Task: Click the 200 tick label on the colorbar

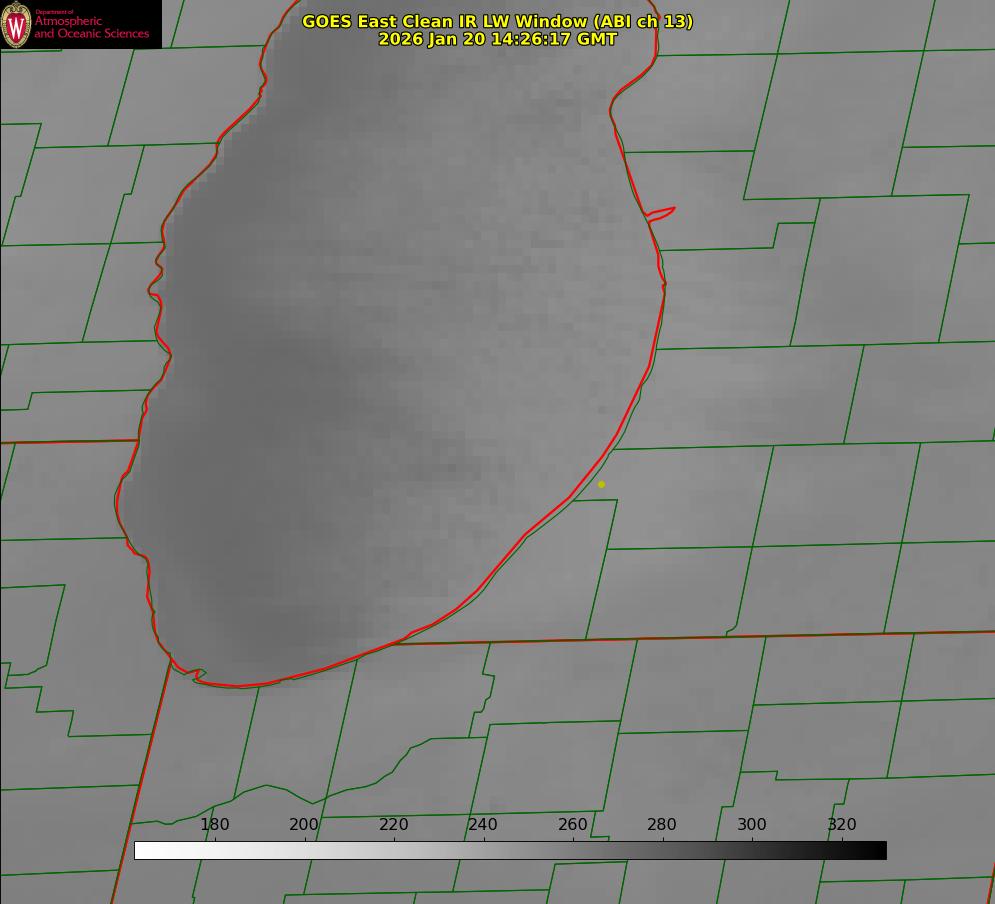Action: [x=304, y=825]
